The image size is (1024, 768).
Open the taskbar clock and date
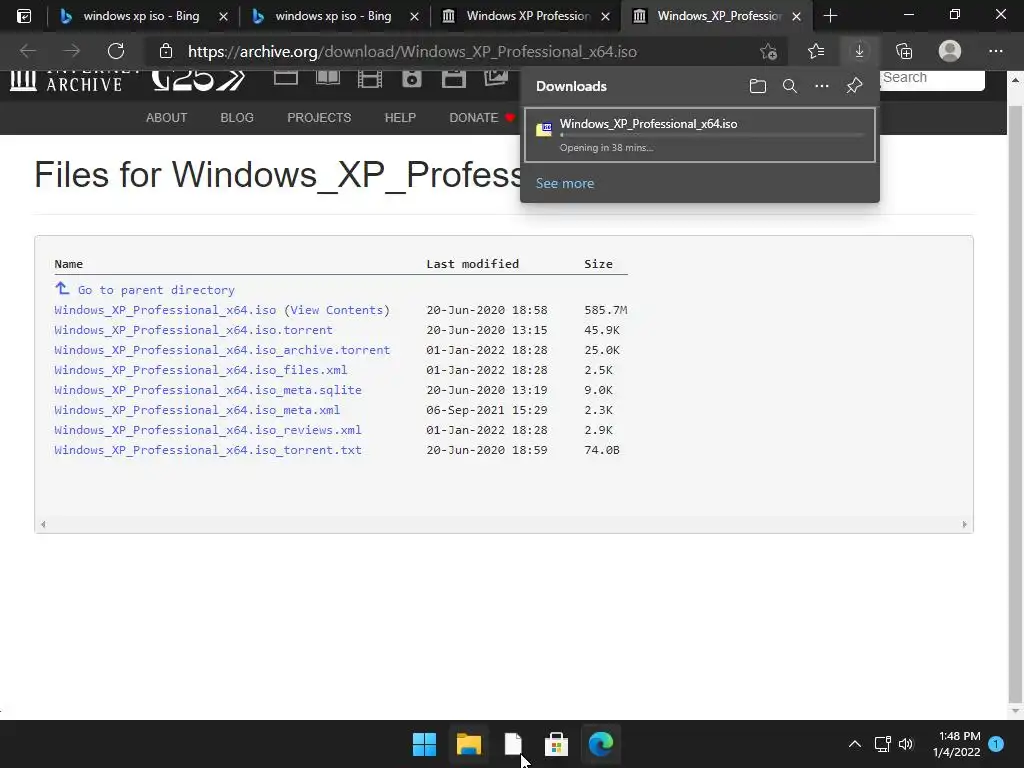(x=956, y=744)
